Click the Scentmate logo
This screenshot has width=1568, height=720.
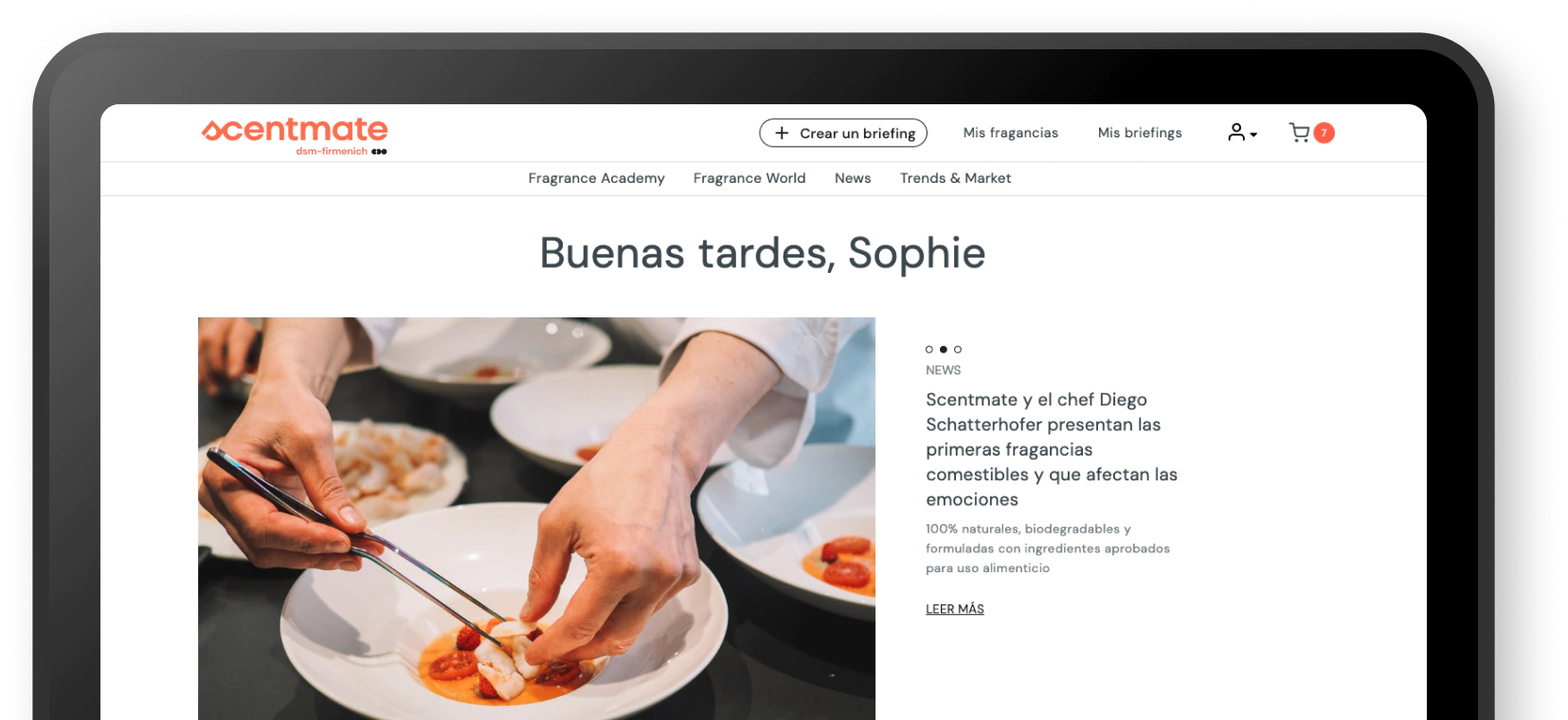pos(295,135)
